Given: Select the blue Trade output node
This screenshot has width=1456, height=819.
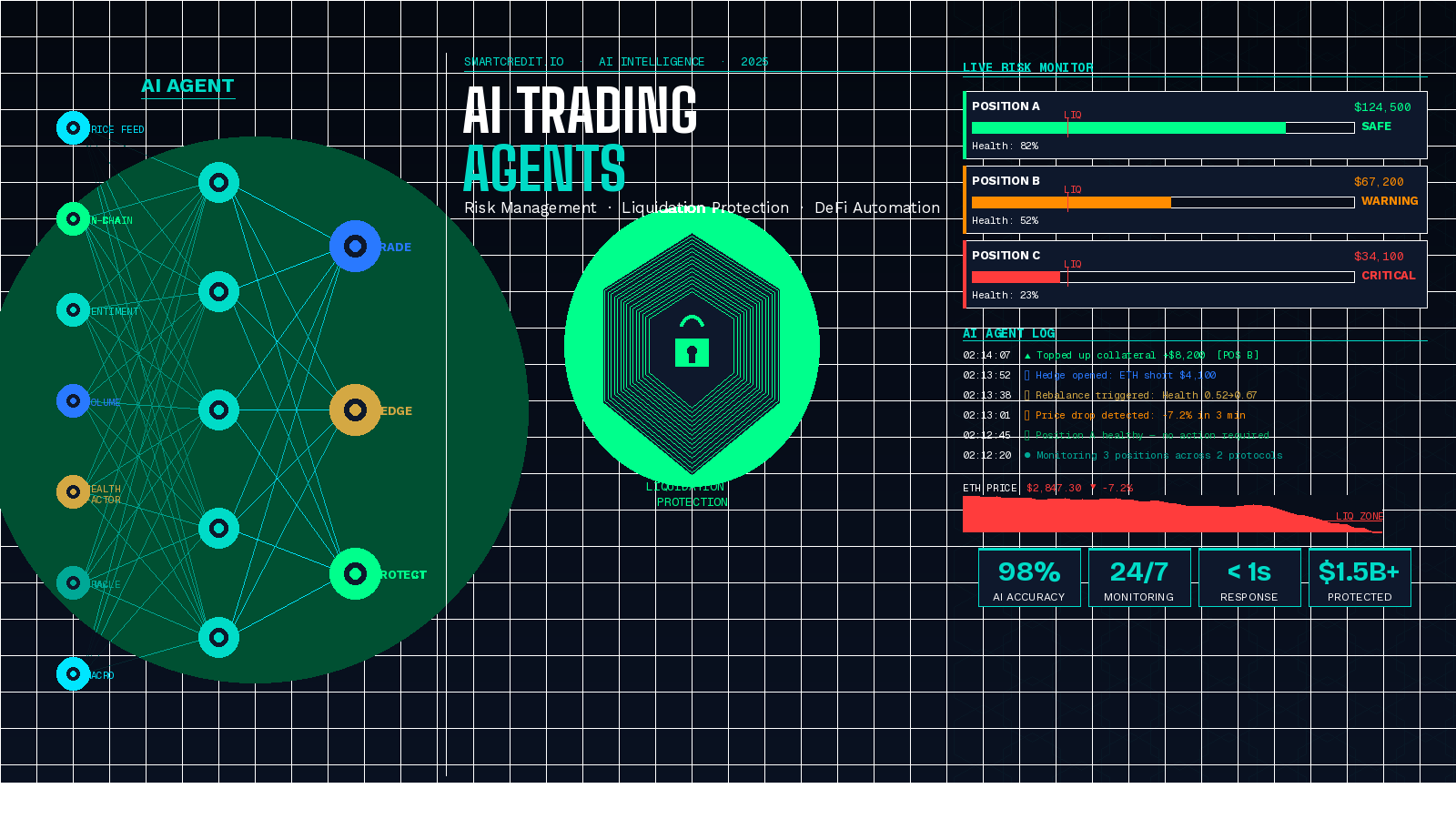Looking at the screenshot, I should click(355, 247).
